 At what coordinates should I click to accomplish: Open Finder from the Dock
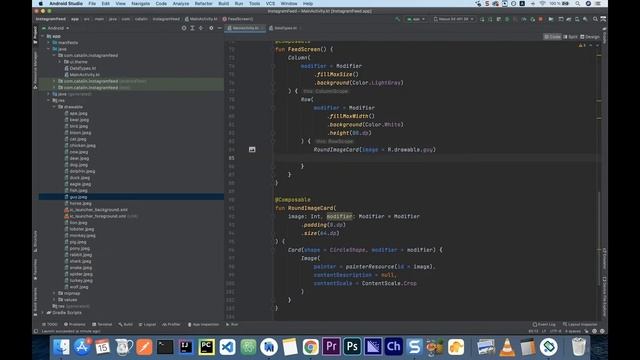(x=61, y=347)
